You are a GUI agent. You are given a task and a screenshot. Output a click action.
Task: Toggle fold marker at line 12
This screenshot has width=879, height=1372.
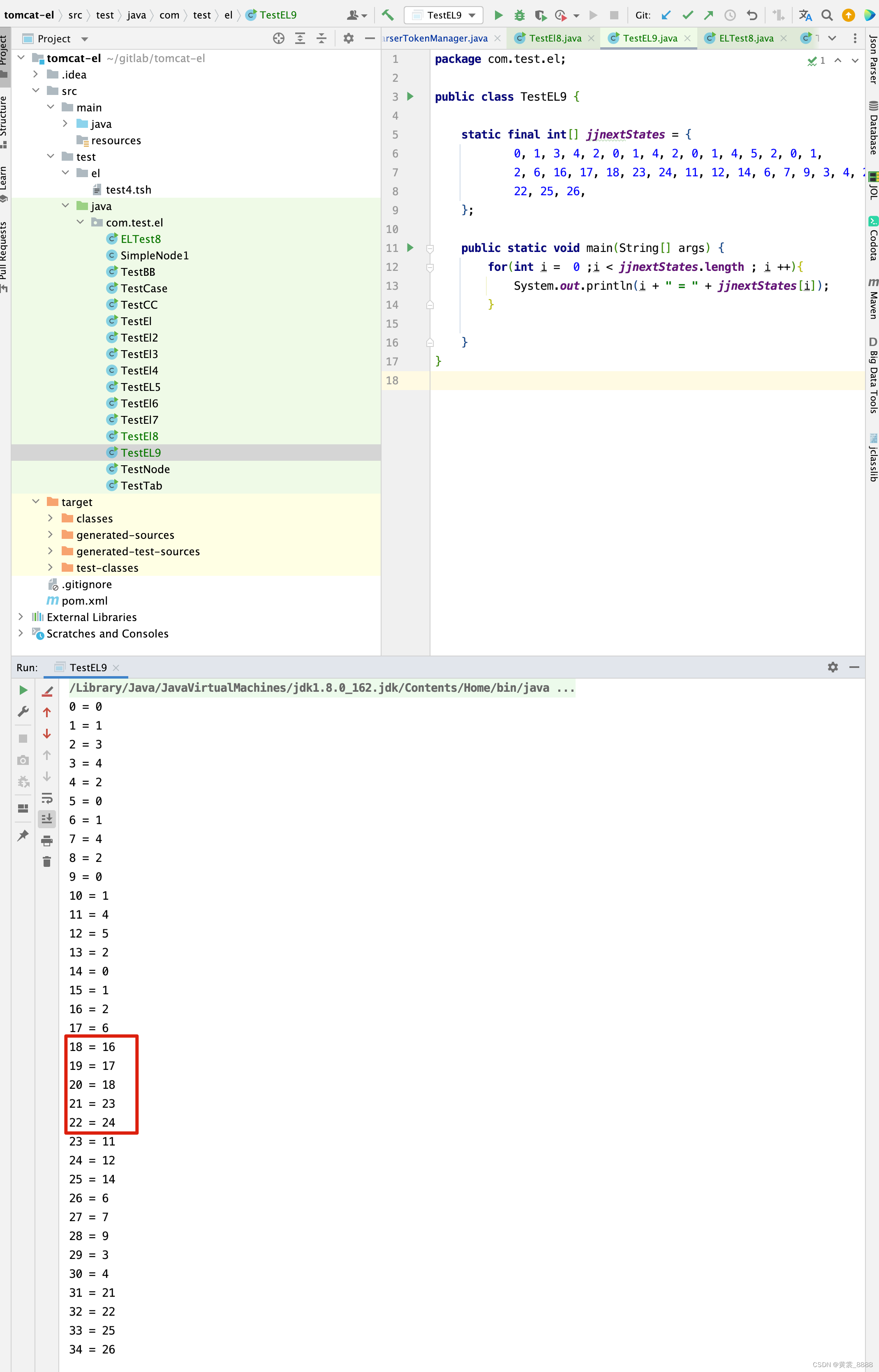tap(430, 267)
